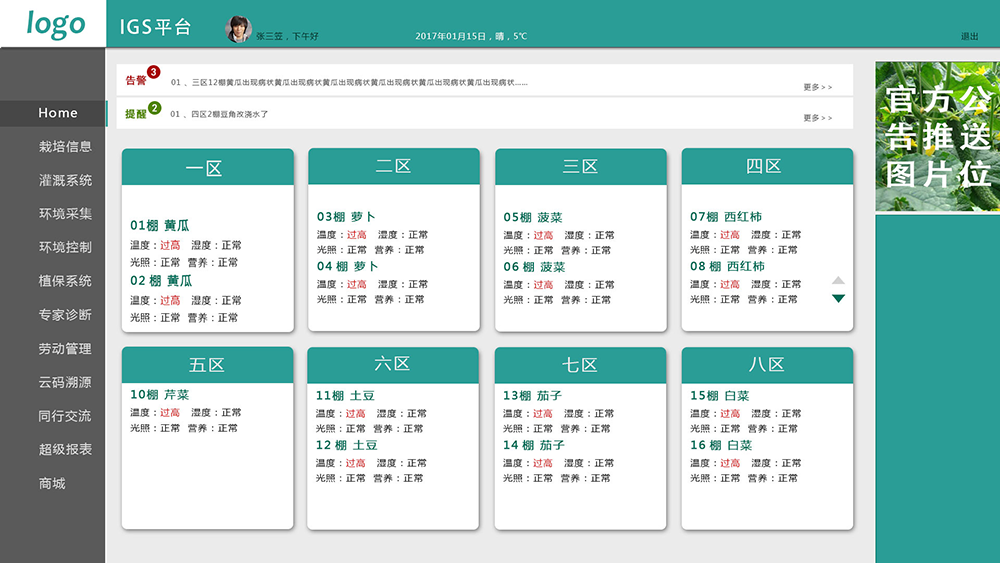Open 更多 in the 提醒 reminder row
This screenshot has width=1000, height=563.
(817, 118)
